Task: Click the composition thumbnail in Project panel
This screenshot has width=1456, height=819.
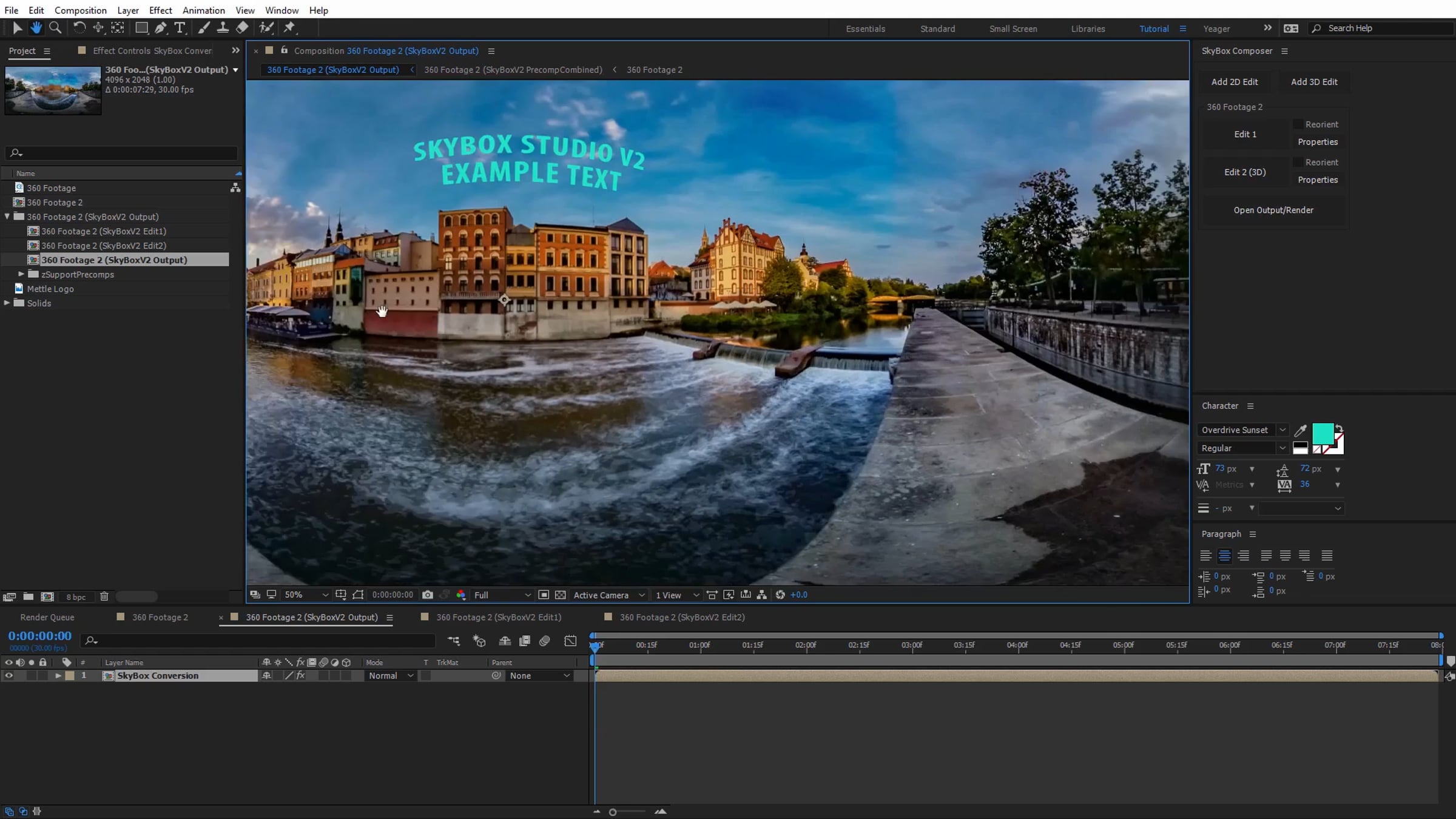Action: pos(53,90)
